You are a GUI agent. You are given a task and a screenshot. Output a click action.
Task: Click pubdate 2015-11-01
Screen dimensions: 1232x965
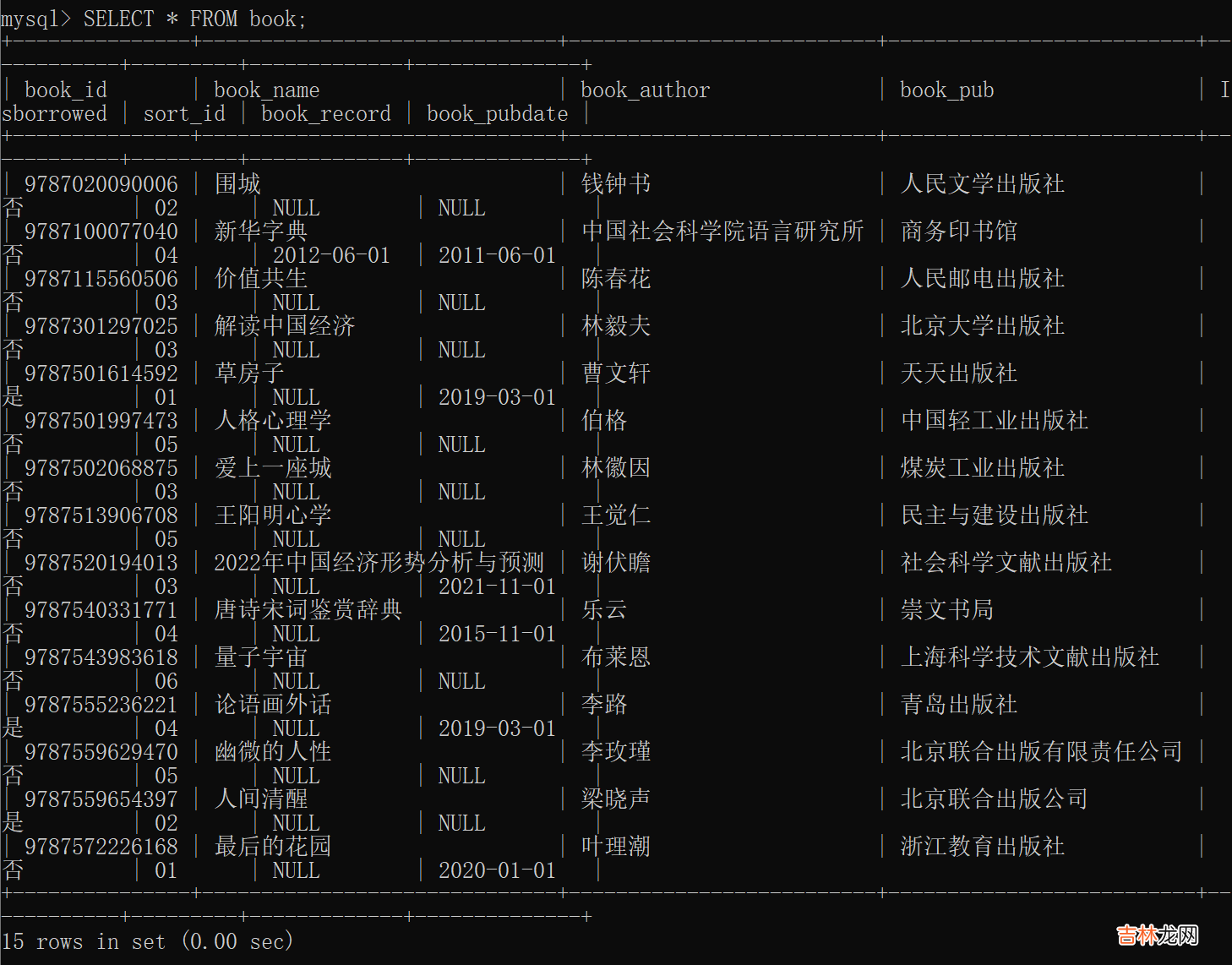click(497, 634)
